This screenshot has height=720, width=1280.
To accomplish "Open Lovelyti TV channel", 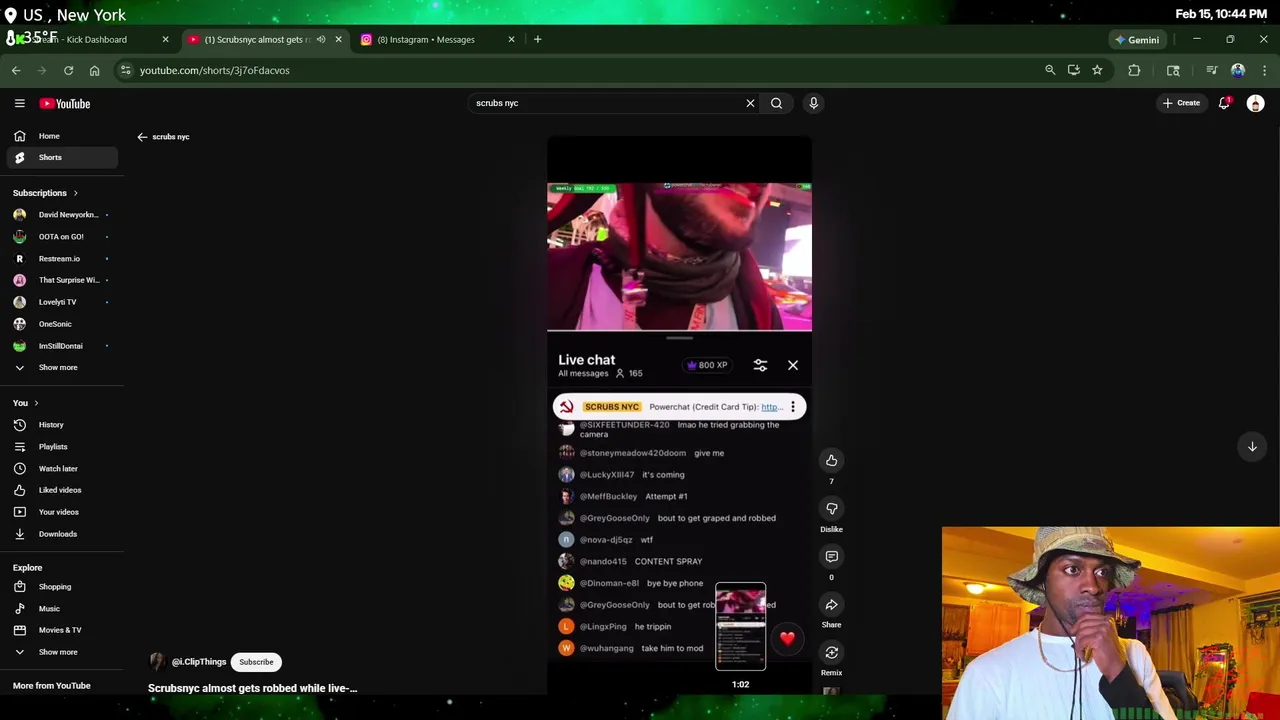I will [x=60, y=302].
